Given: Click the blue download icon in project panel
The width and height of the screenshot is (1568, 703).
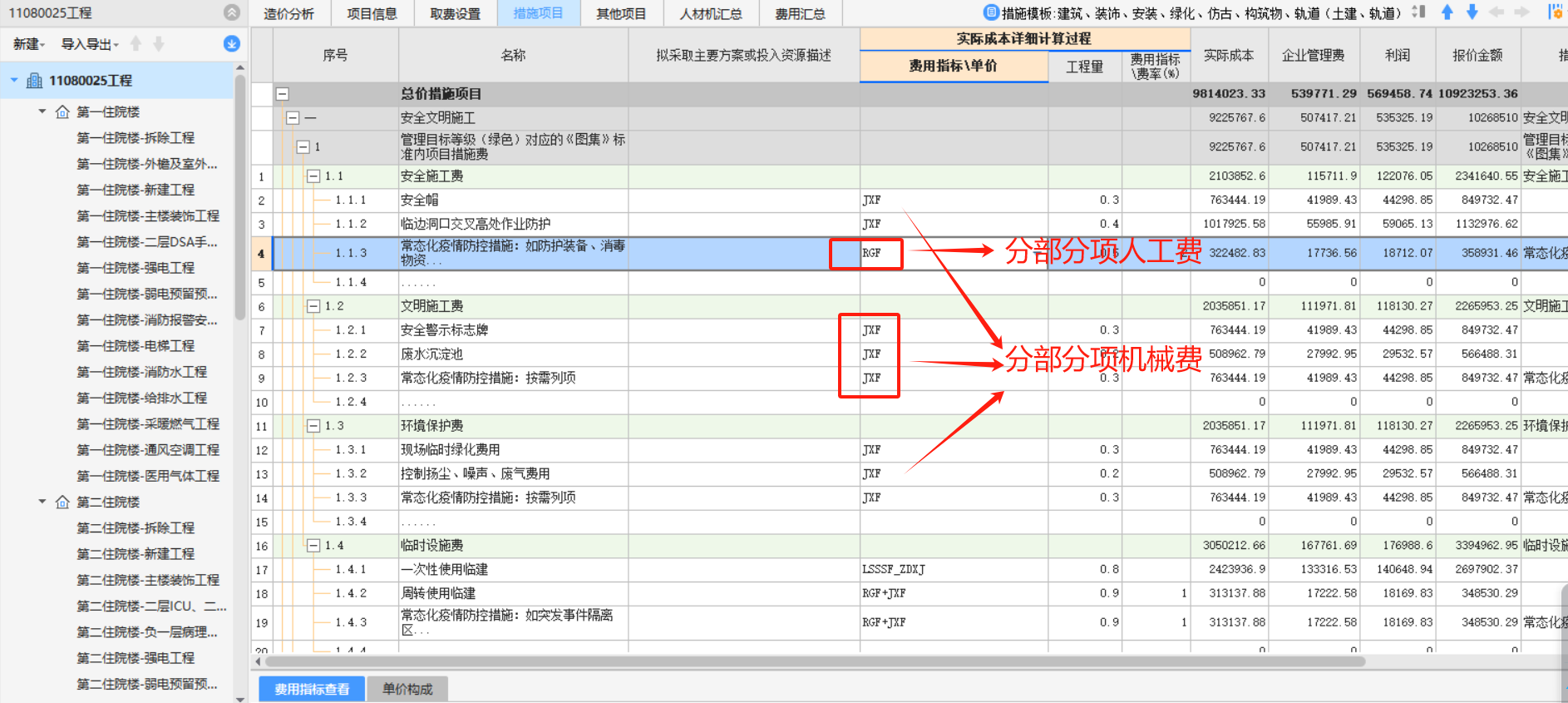Looking at the screenshot, I should coord(232,44).
